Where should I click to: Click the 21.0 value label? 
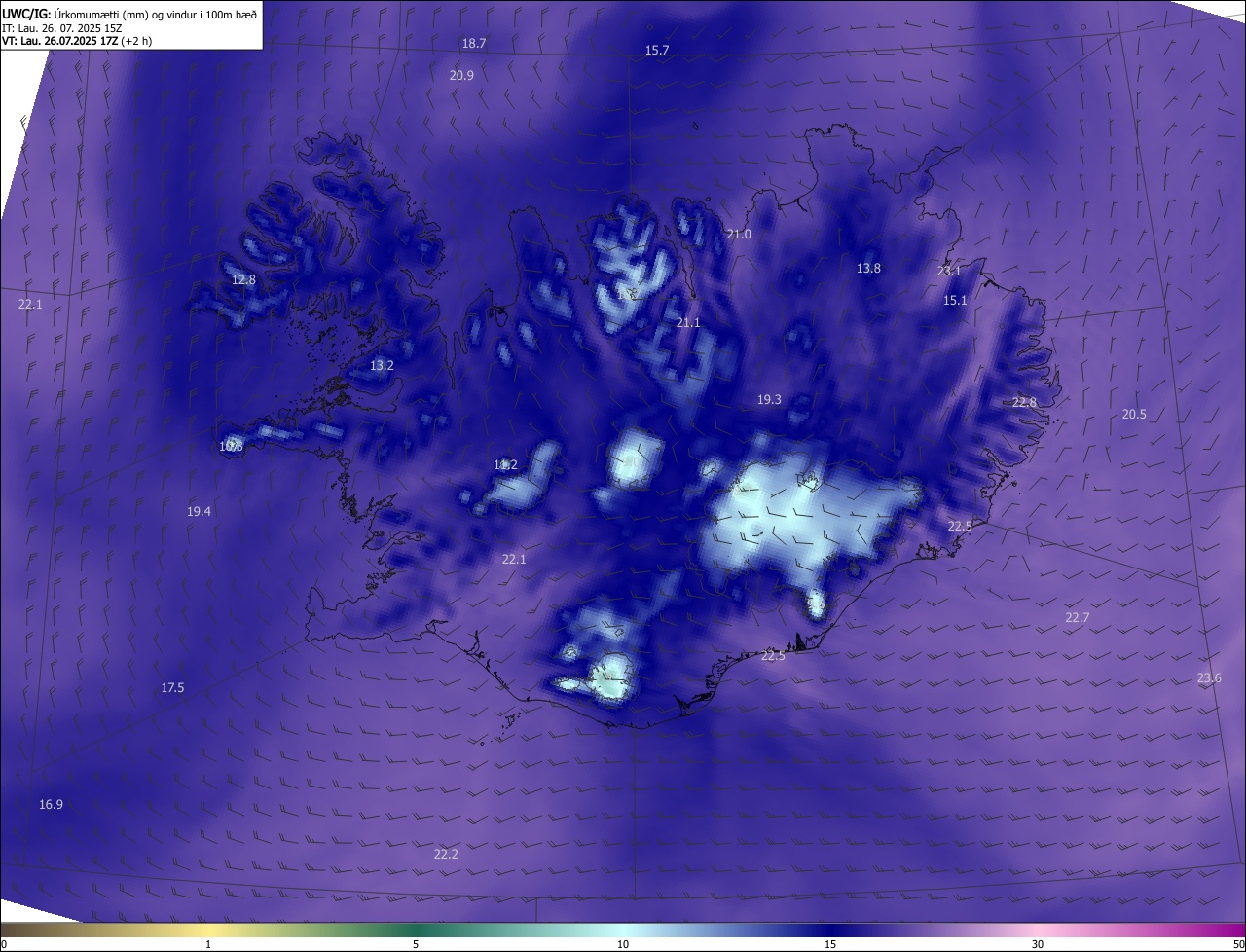point(739,234)
